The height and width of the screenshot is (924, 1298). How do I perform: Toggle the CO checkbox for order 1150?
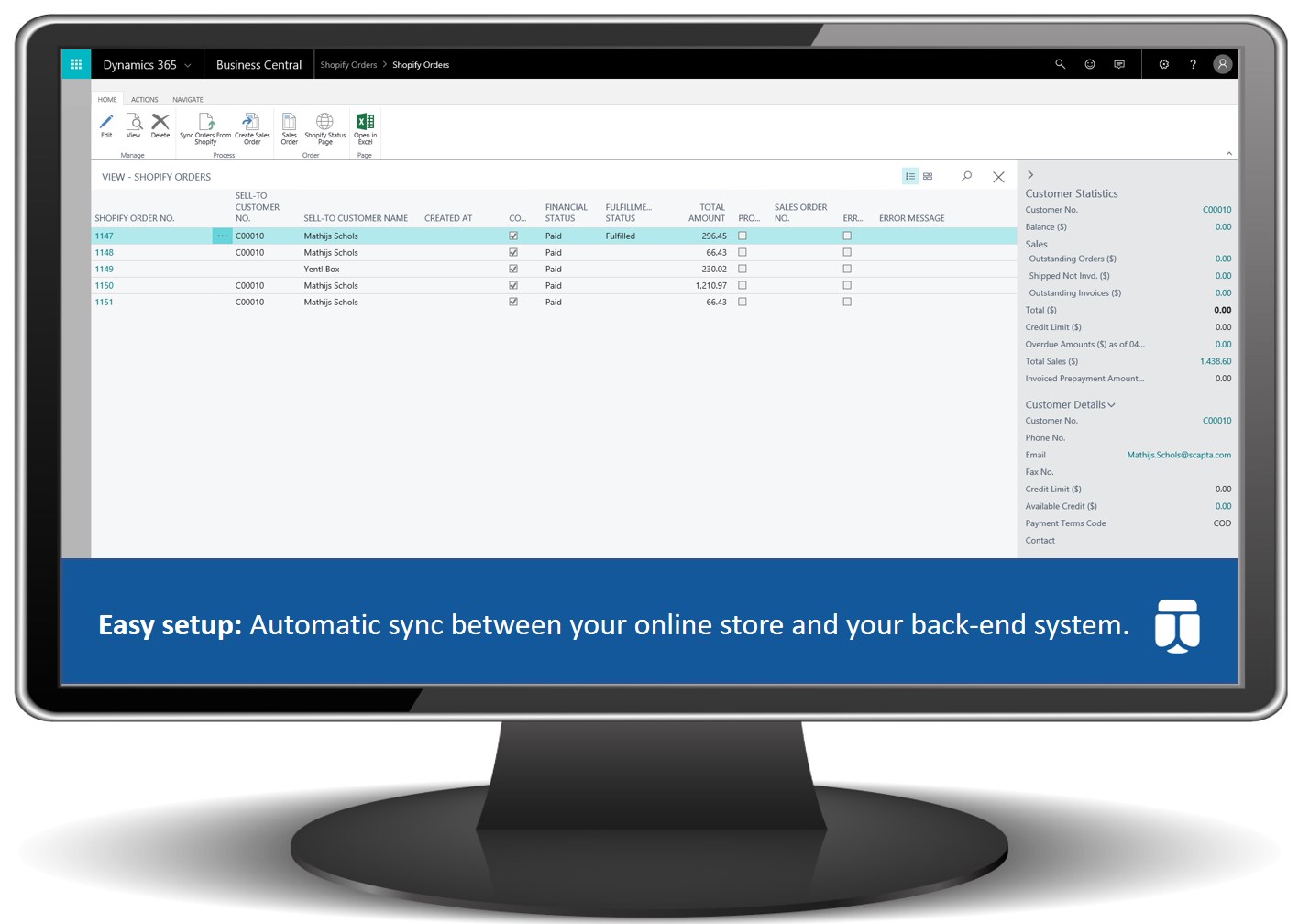pos(513,285)
